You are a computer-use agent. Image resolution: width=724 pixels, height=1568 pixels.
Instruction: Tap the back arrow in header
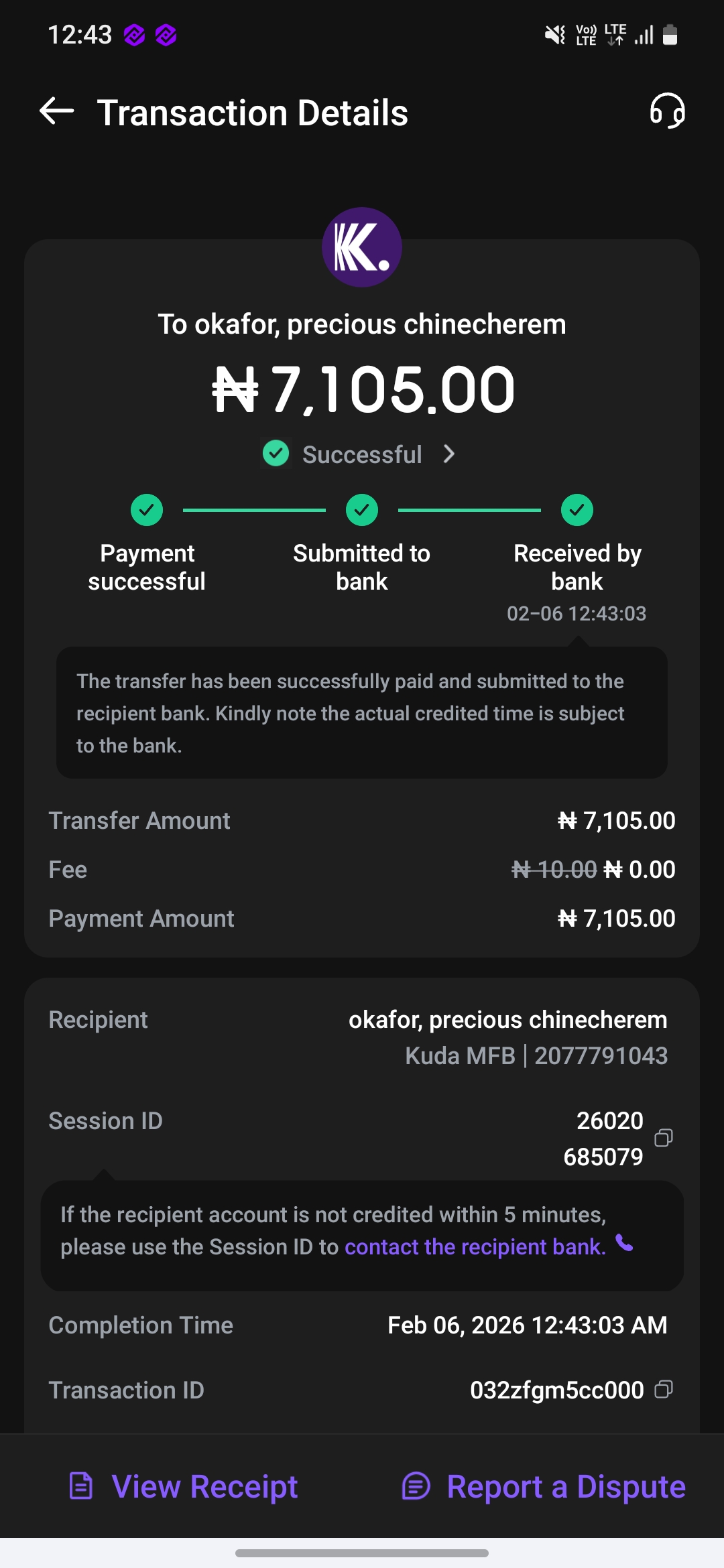pos(57,111)
